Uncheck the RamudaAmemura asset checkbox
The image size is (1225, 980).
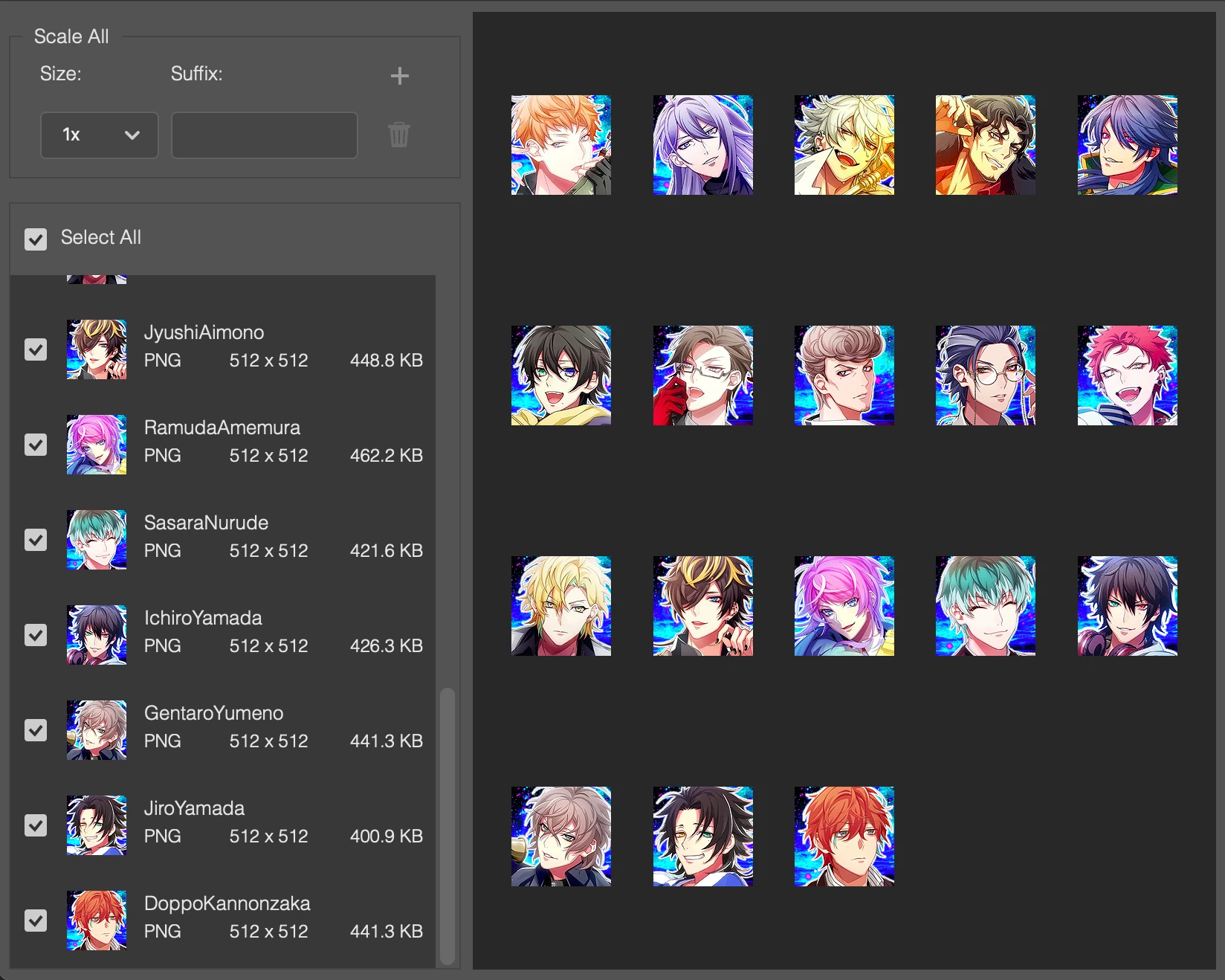(x=36, y=445)
